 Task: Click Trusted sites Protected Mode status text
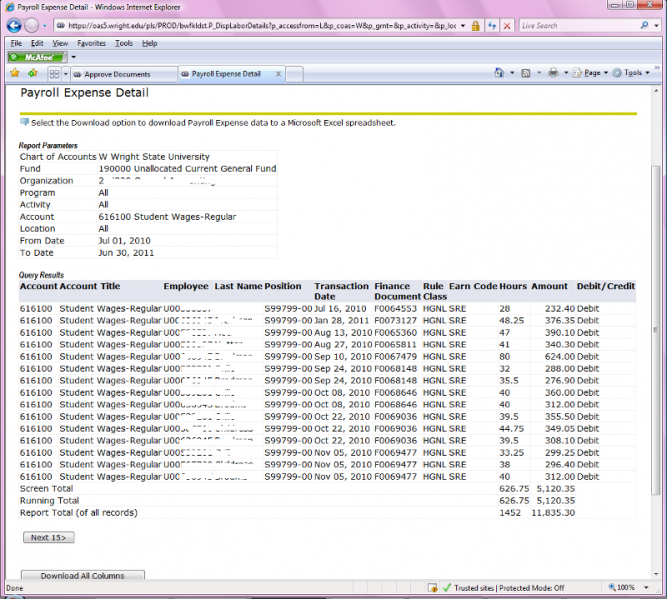click(x=509, y=588)
